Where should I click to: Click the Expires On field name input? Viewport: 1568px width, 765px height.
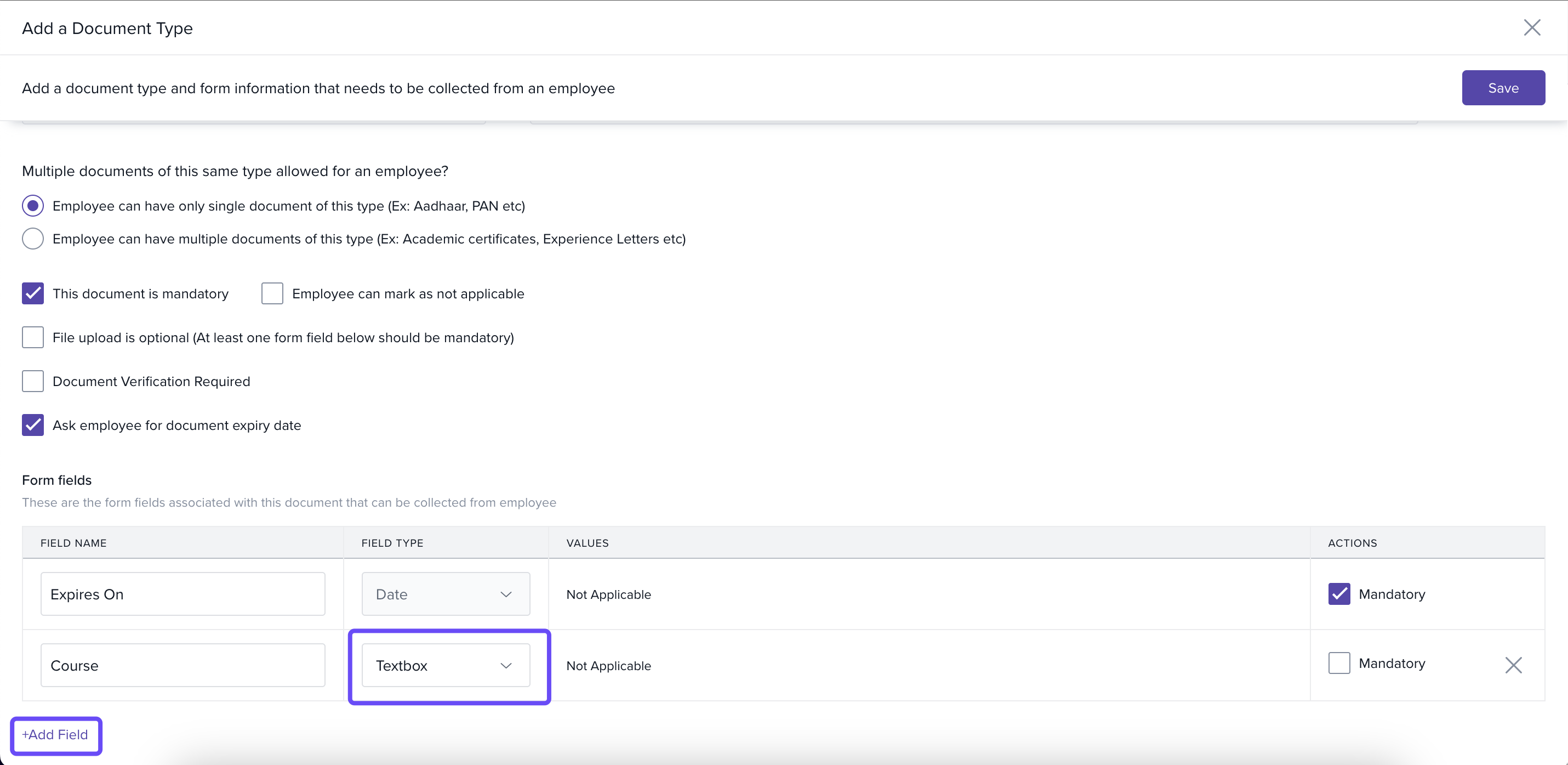[183, 594]
